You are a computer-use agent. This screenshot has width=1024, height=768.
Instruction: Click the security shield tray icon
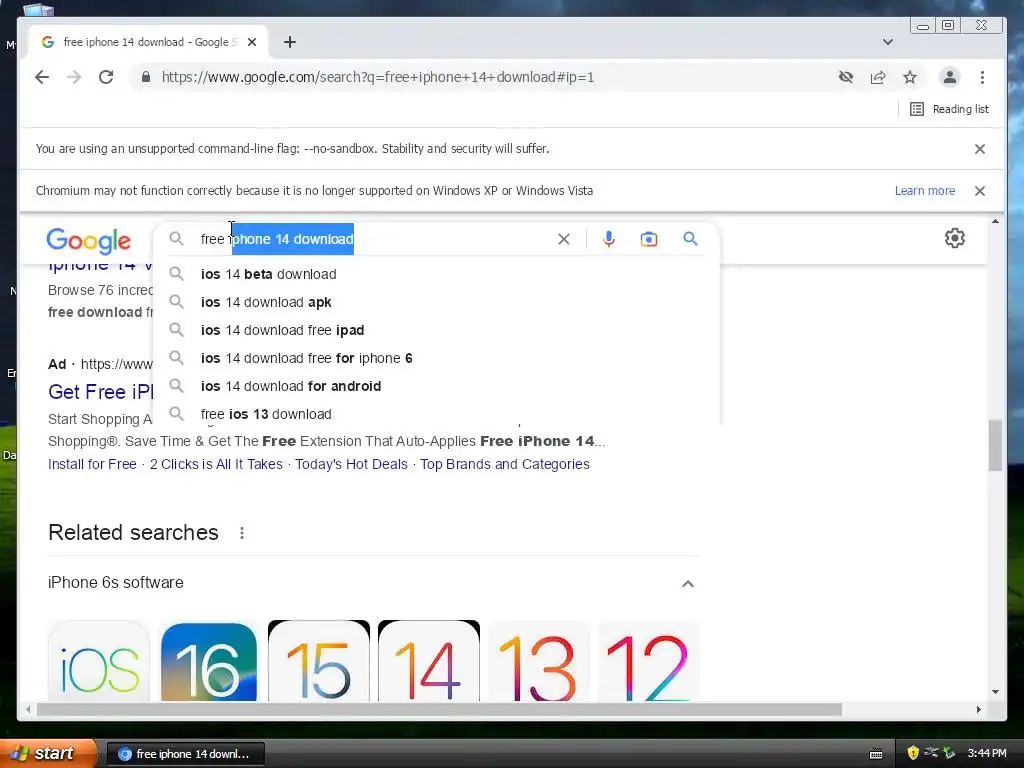pyautogui.click(x=913, y=754)
